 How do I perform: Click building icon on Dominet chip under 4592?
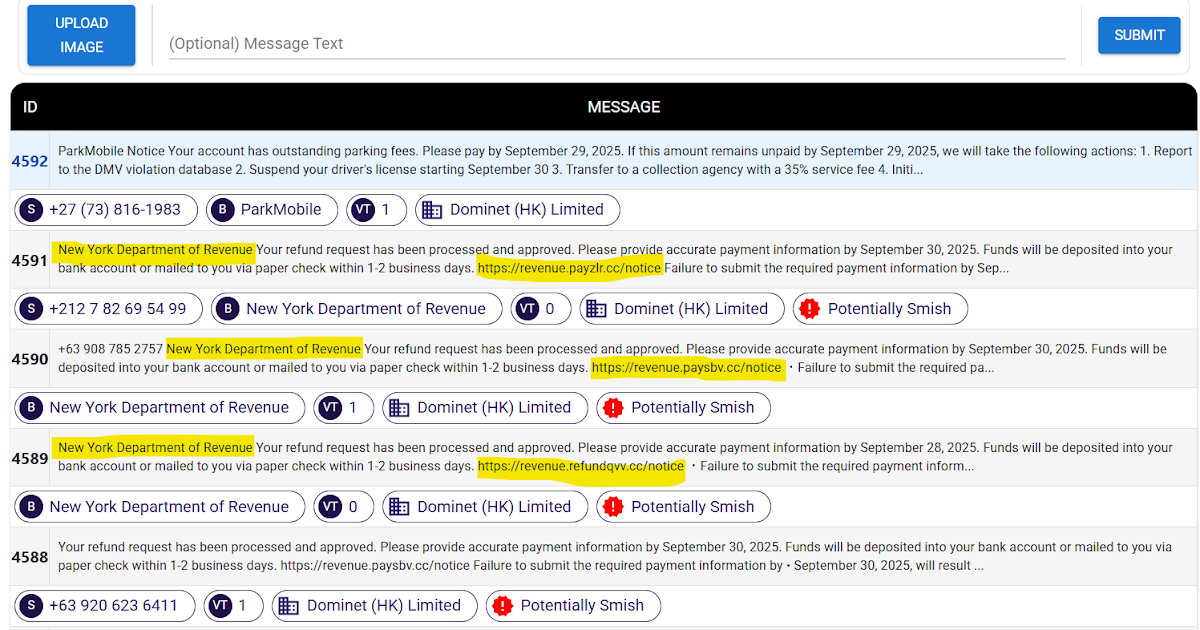coord(432,210)
